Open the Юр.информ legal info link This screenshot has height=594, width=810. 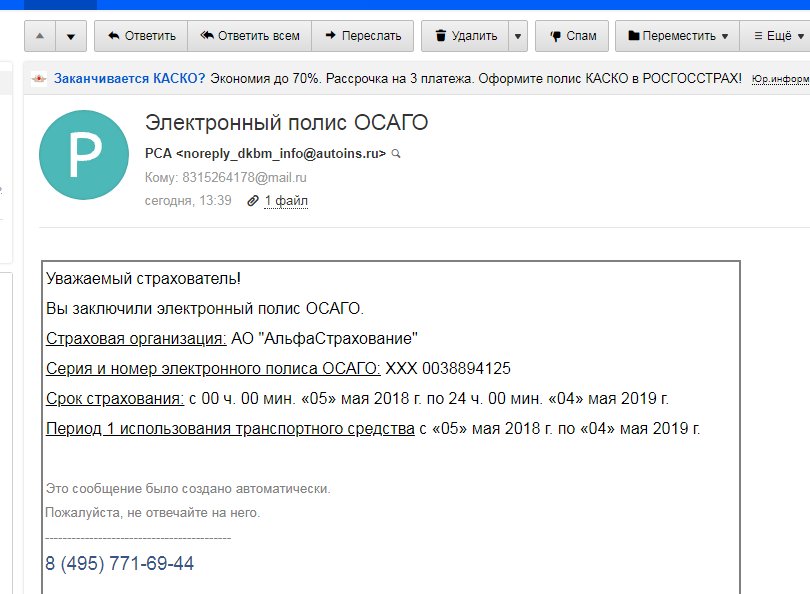click(x=781, y=79)
